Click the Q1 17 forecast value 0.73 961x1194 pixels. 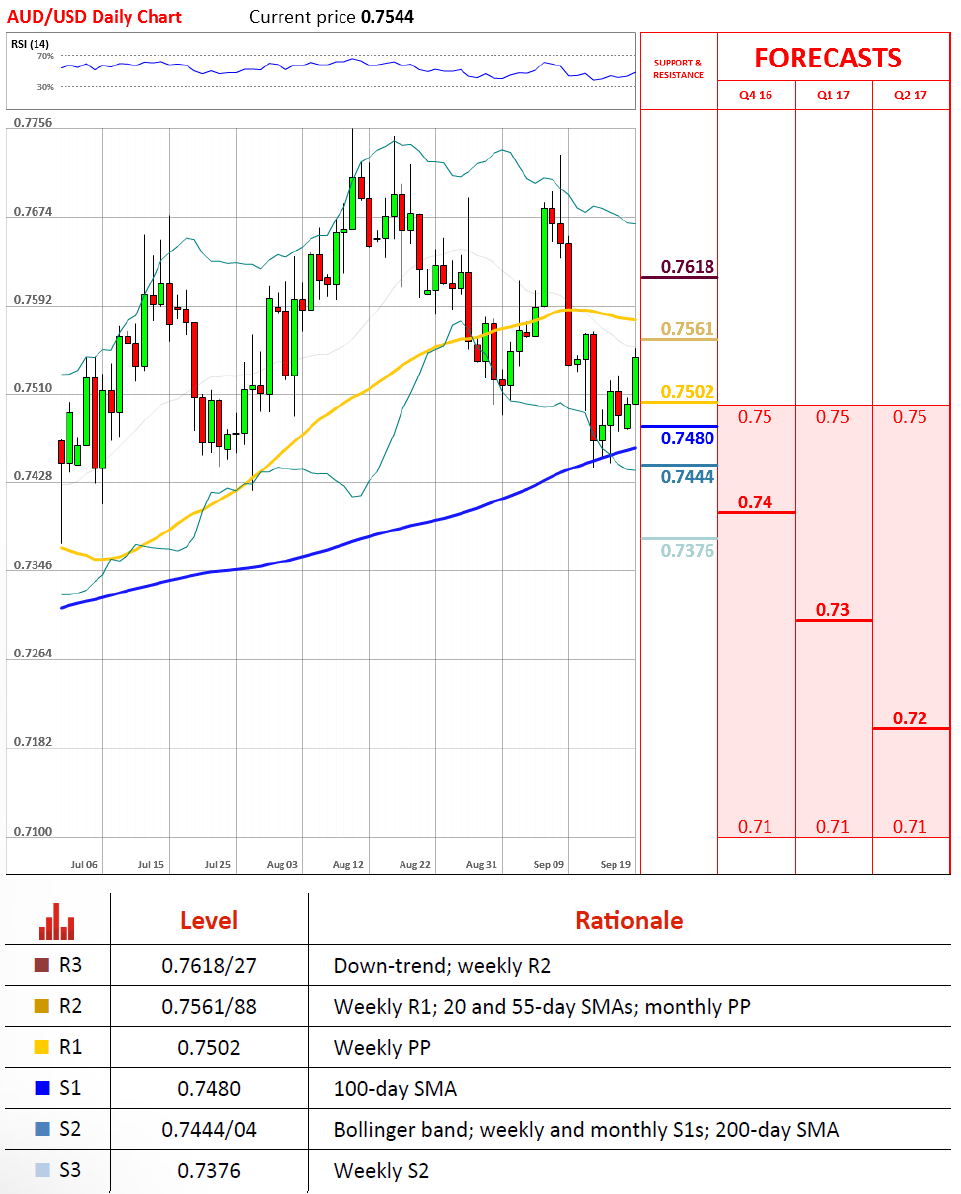[832, 609]
